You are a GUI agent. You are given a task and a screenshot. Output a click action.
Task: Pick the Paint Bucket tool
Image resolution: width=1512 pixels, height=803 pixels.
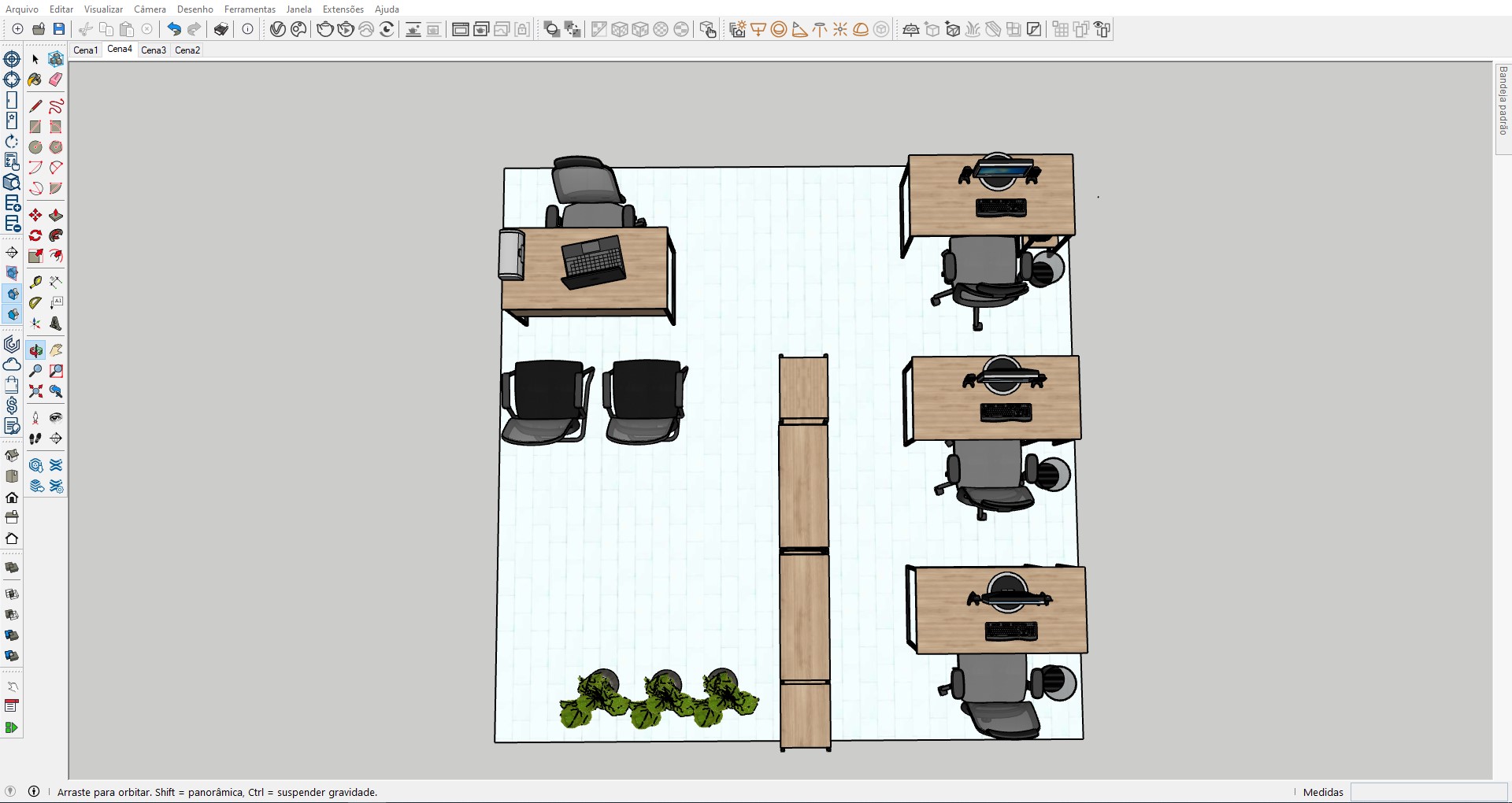click(x=35, y=80)
